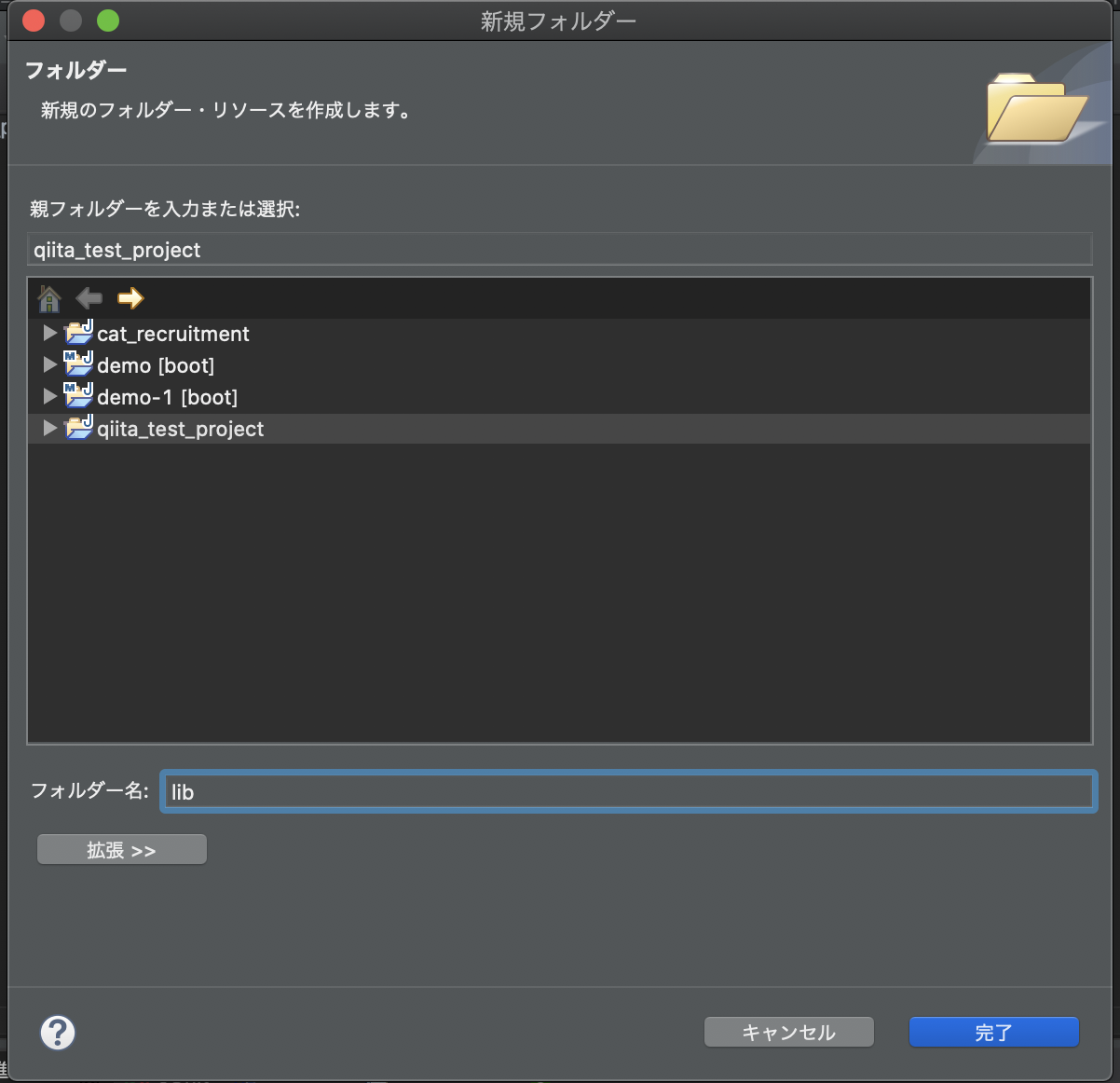Expand the demo [boot] project node

point(48,363)
